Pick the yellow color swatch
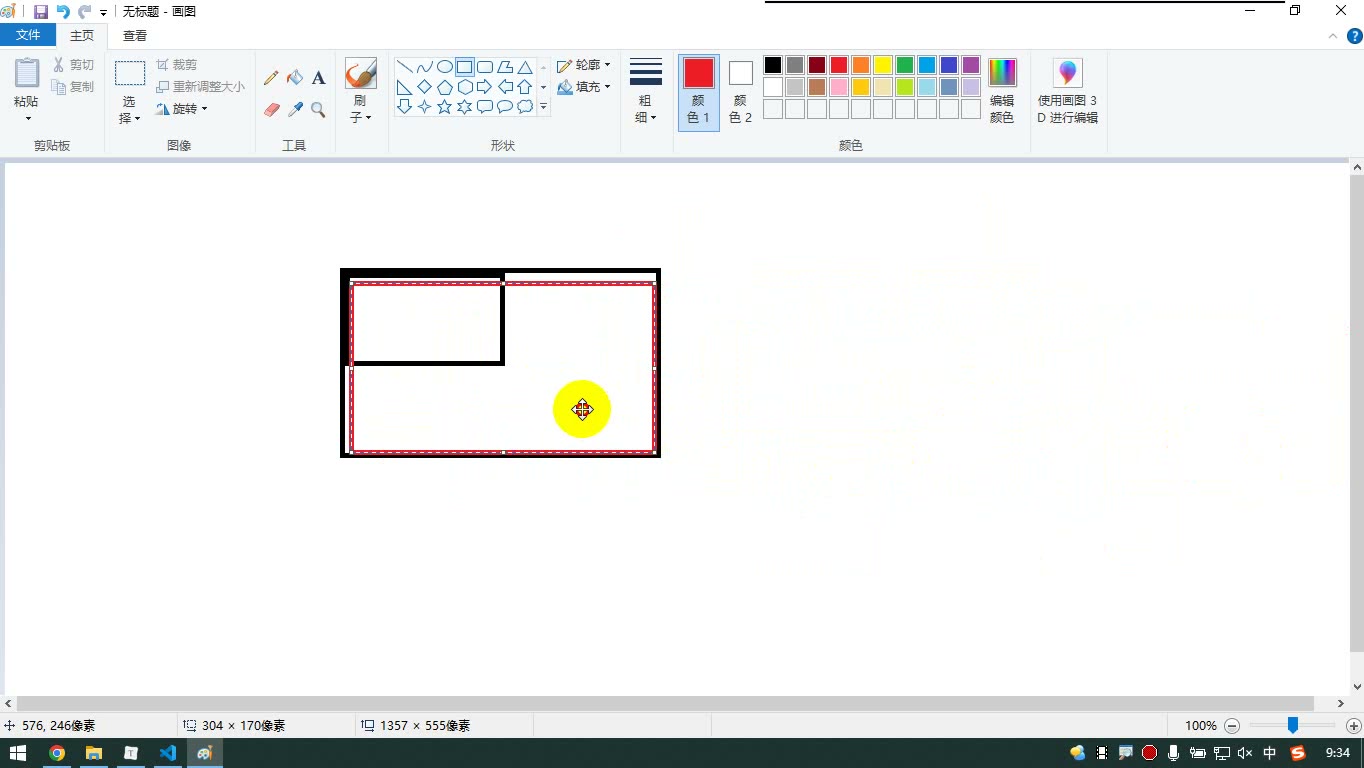 (883, 65)
